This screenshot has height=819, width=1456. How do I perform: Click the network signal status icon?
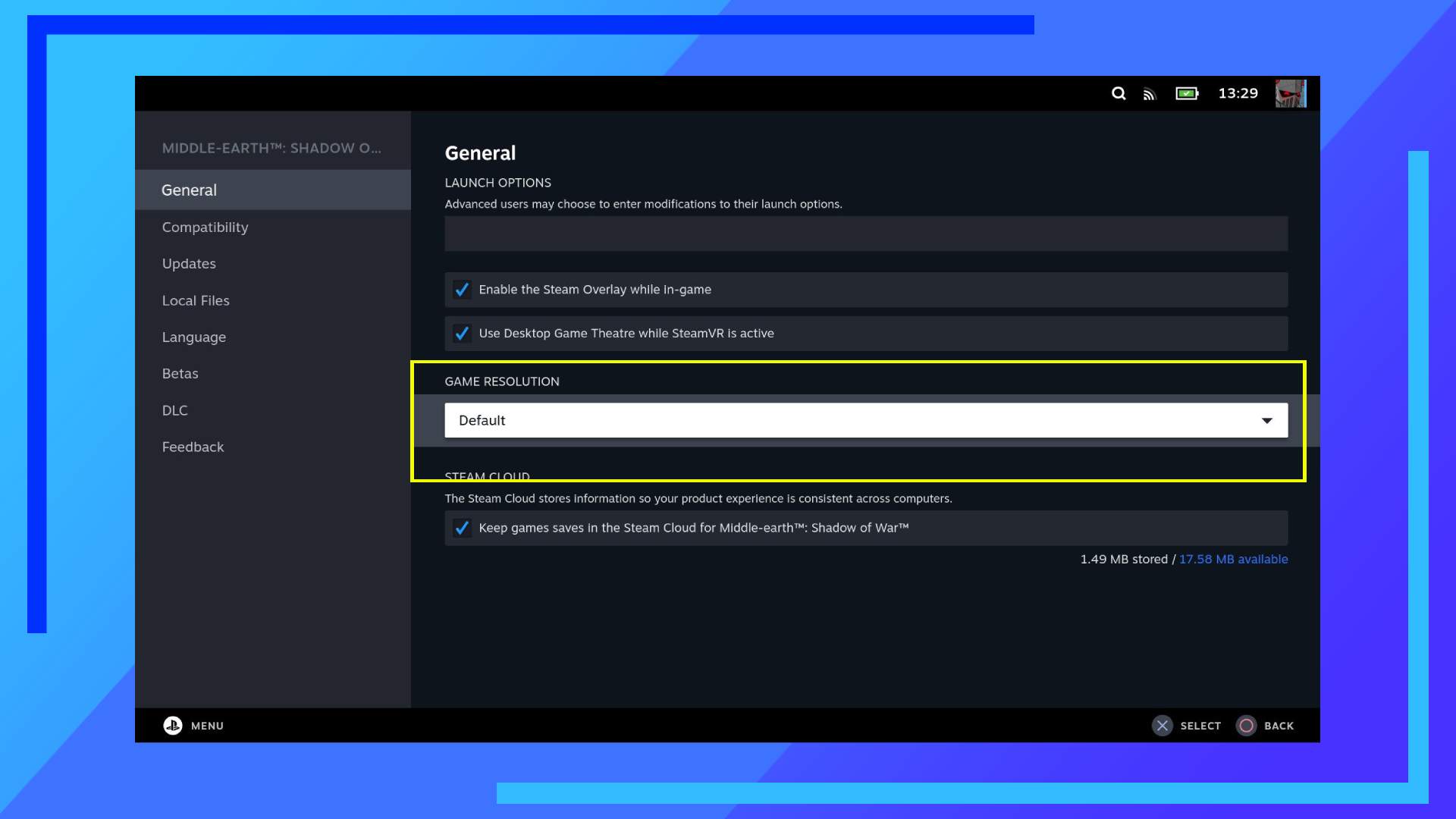coord(1150,94)
